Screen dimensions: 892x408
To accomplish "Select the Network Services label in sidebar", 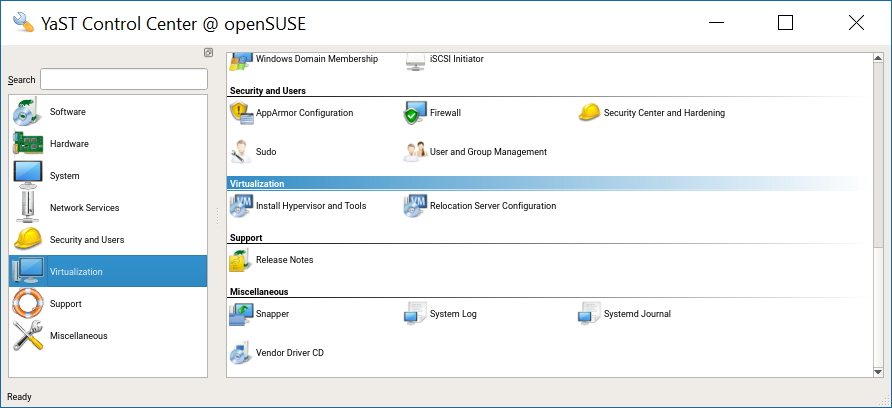I will (85, 207).
